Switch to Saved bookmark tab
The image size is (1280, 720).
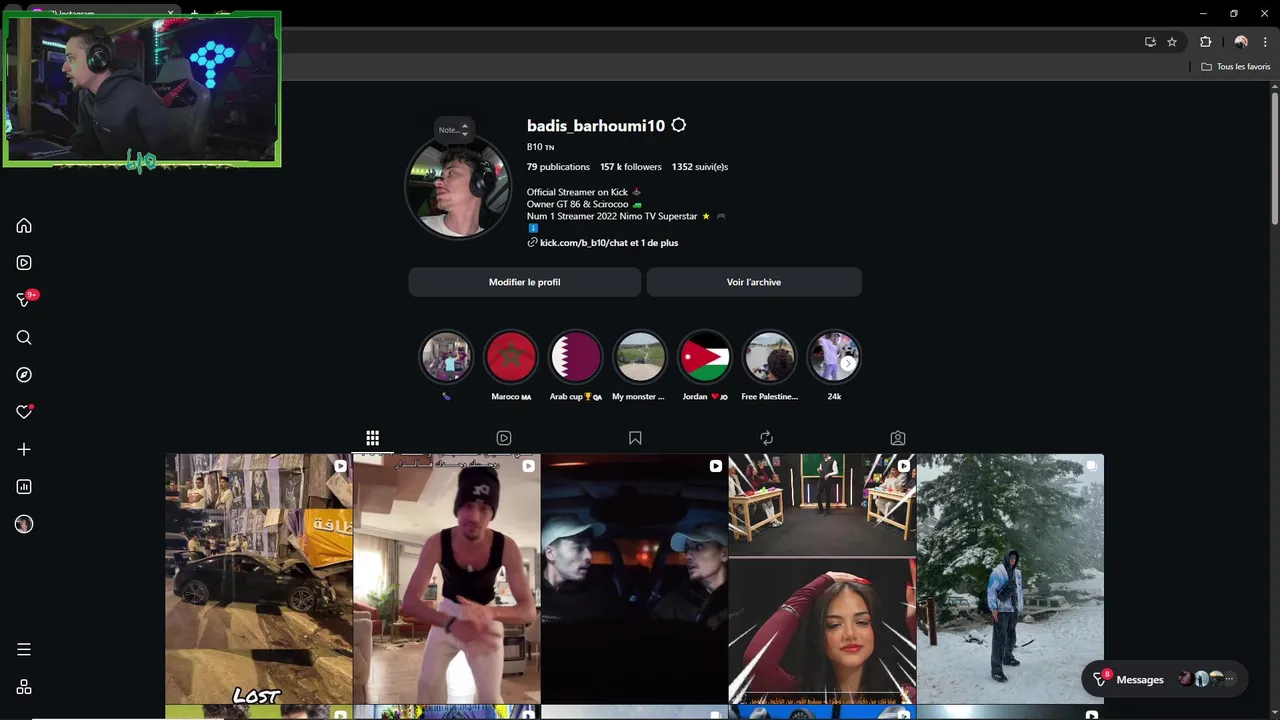point(635,438)
